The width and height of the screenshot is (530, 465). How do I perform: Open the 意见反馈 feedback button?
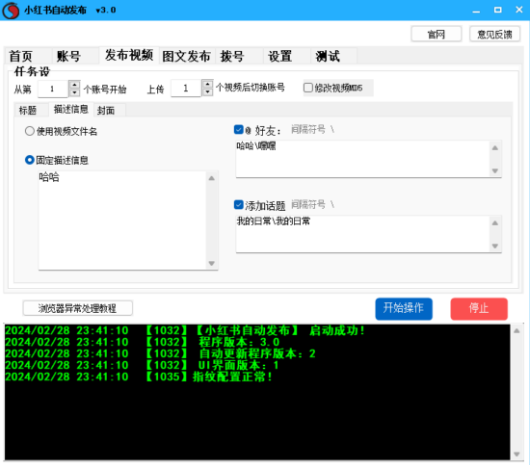[x=495, y=34]
